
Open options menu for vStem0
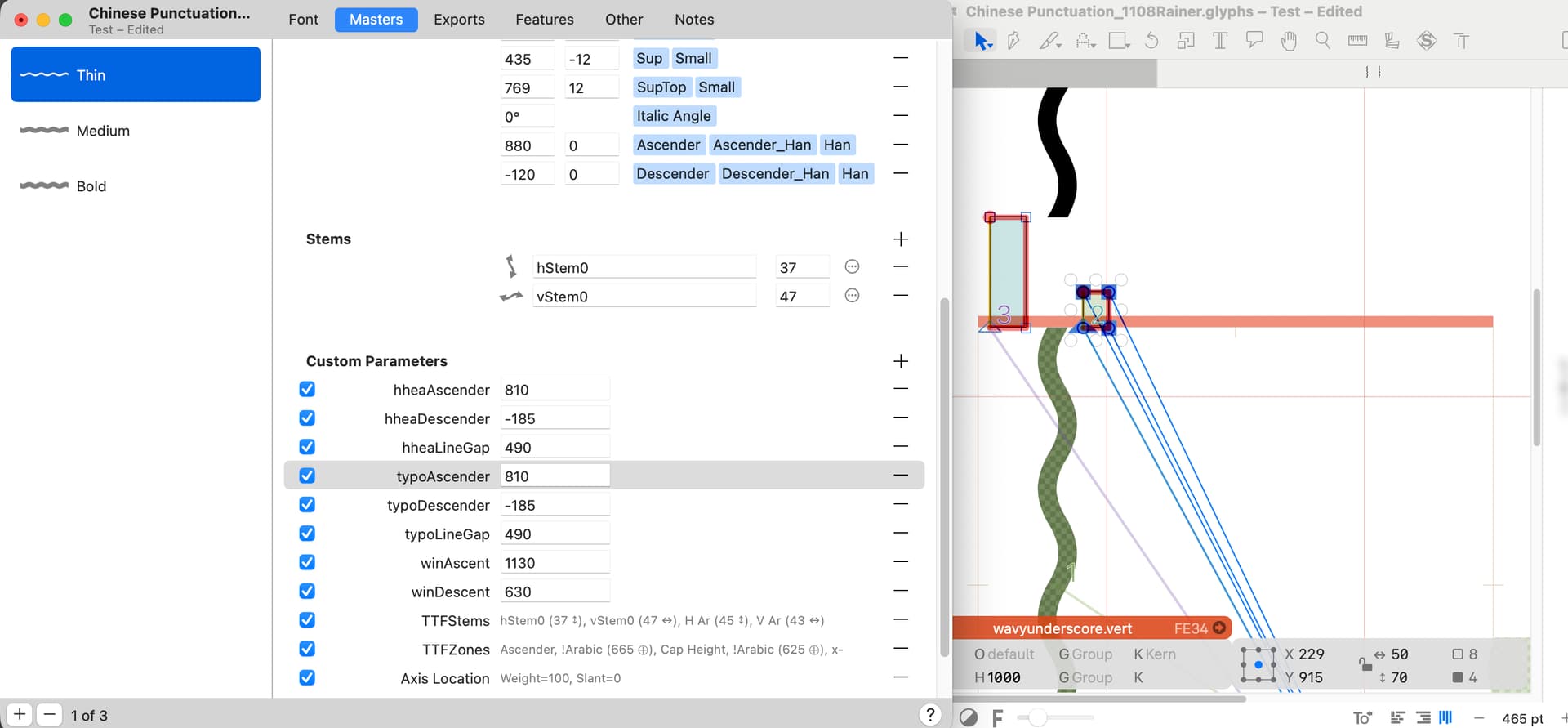pyautogui.click(x=852, y=296)
